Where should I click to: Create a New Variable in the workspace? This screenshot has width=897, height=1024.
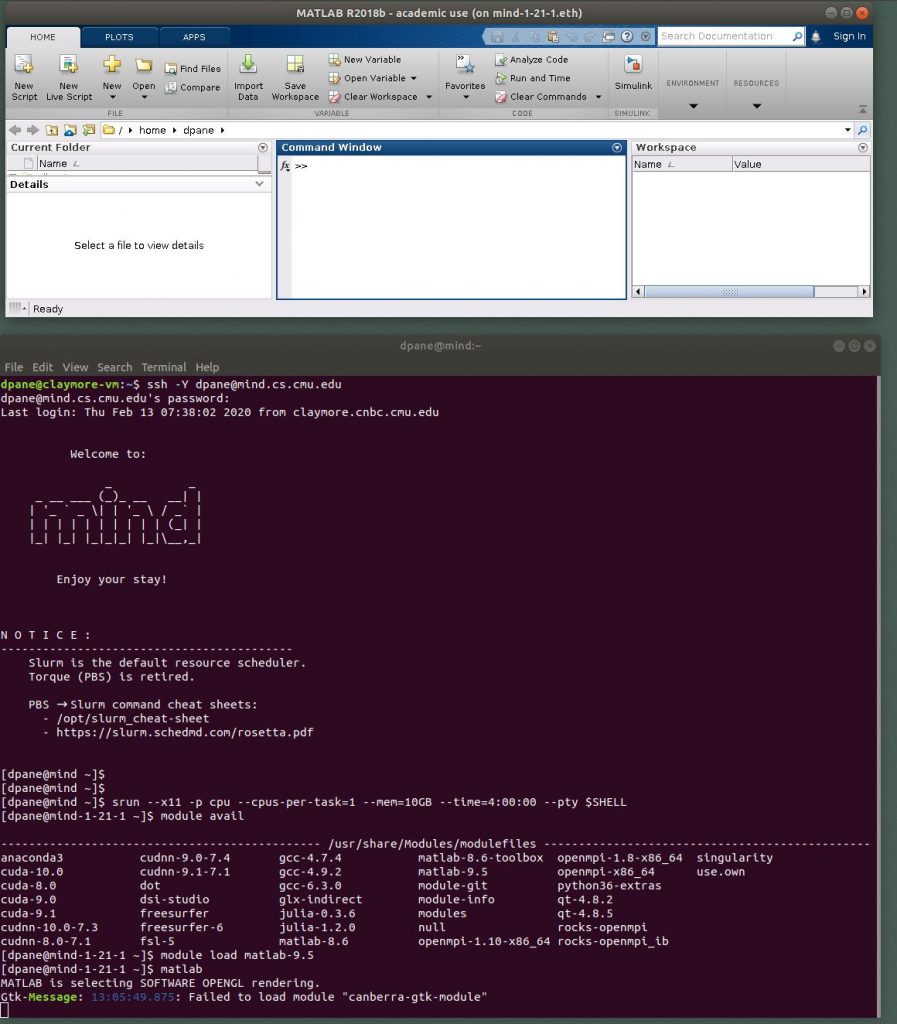click(x=372, y=59)
